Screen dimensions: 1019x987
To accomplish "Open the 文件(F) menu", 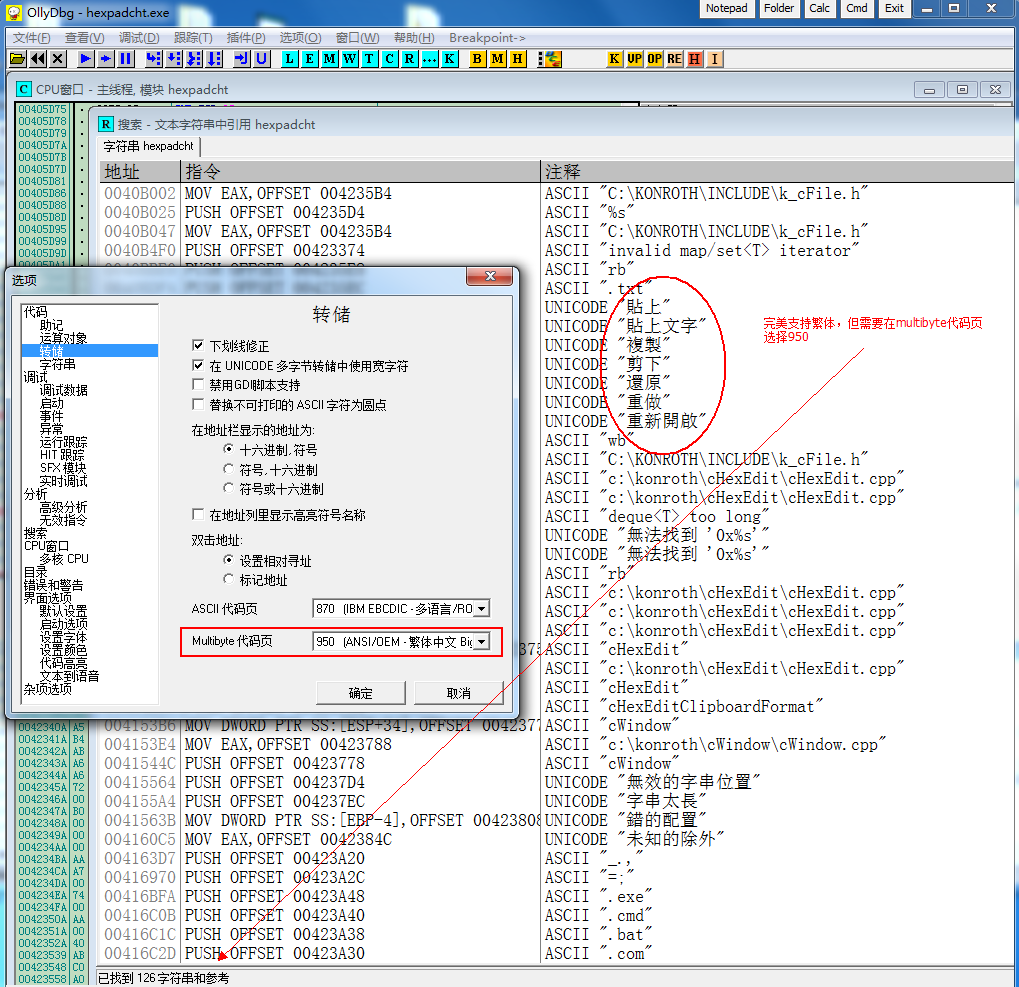I will point(31,38).
